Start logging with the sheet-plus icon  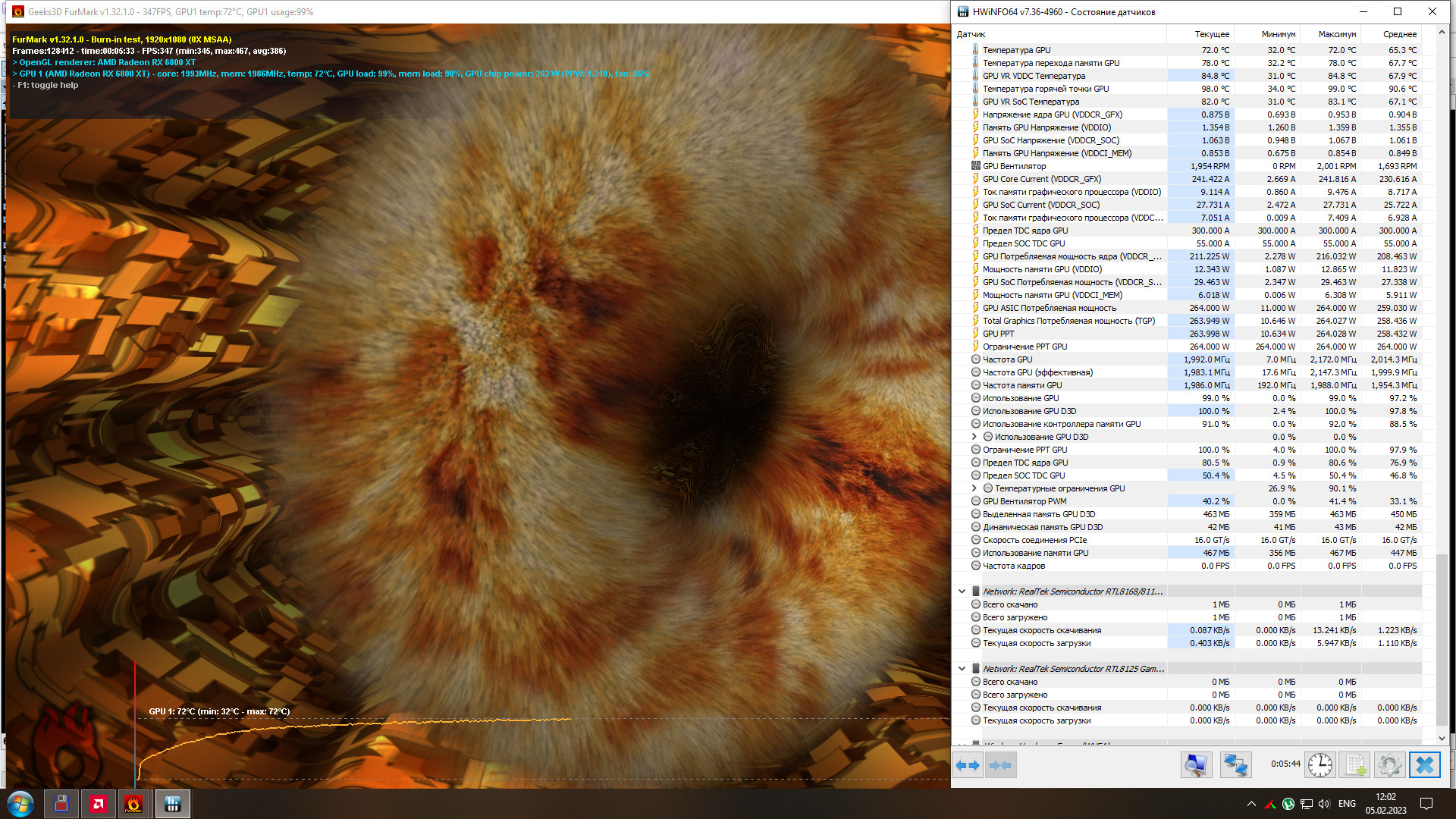[1354, 765]
